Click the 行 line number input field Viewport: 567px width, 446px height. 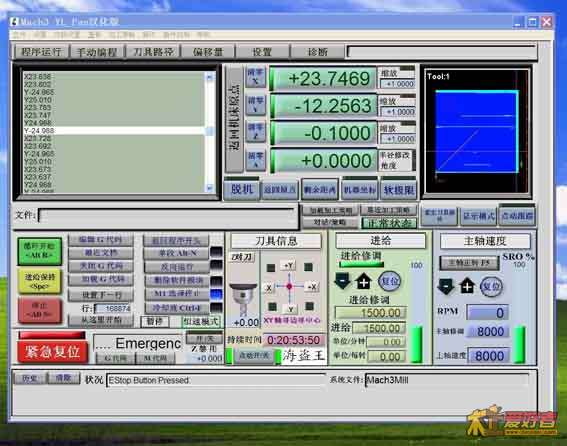click(112, 309)
